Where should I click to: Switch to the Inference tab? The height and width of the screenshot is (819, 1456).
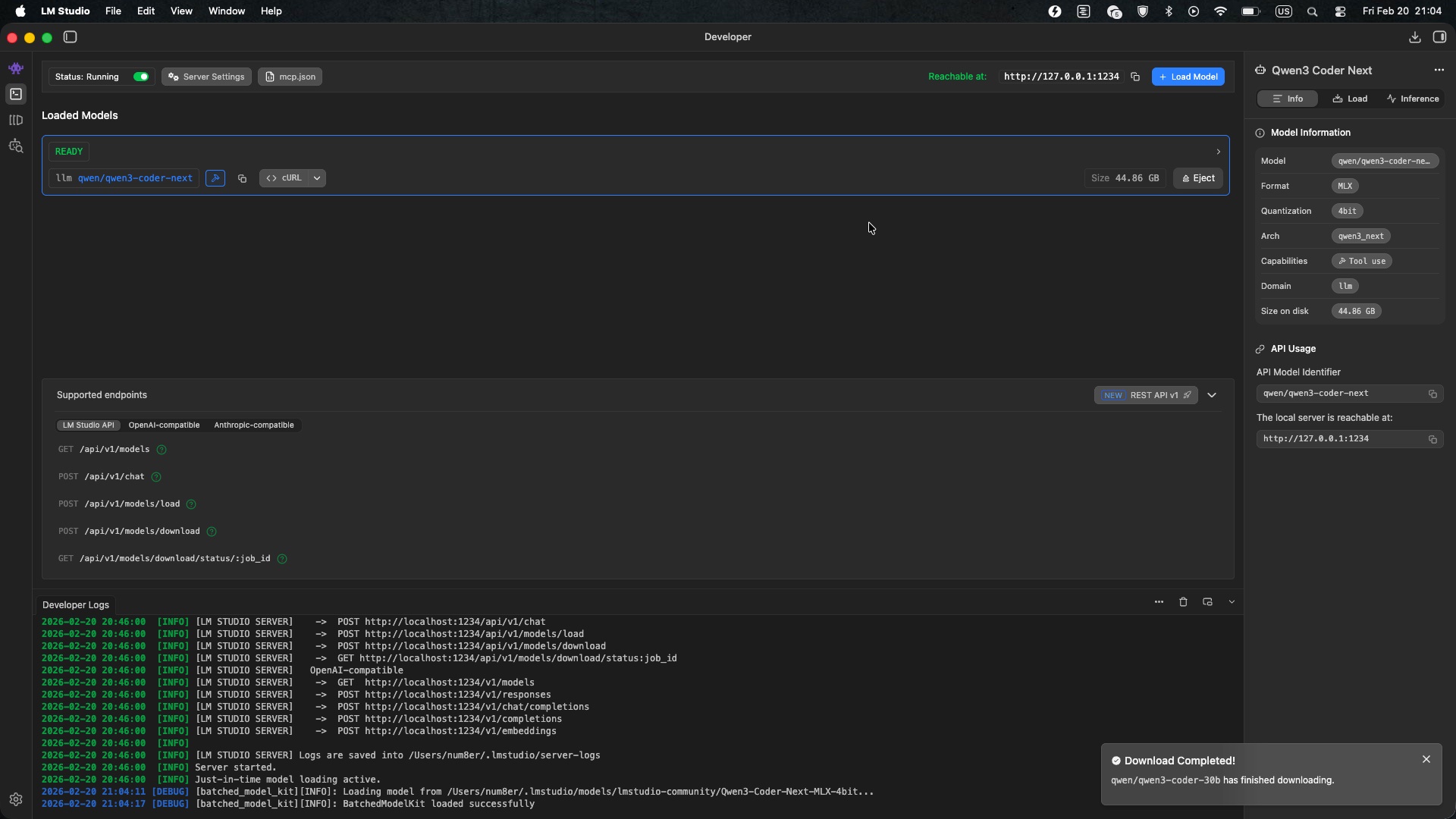(1413, 99)
